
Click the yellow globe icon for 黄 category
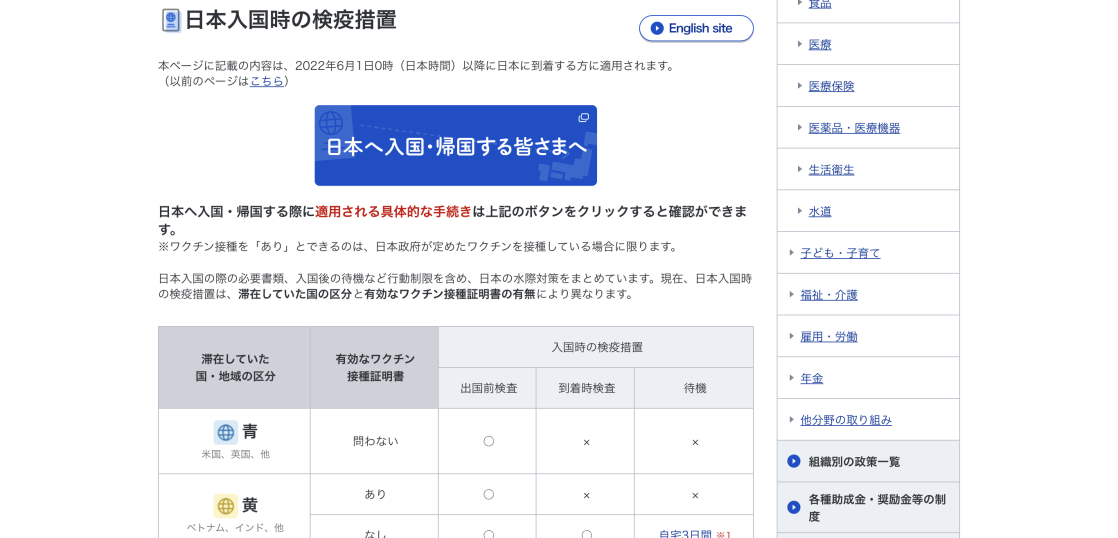coord(226,505)
